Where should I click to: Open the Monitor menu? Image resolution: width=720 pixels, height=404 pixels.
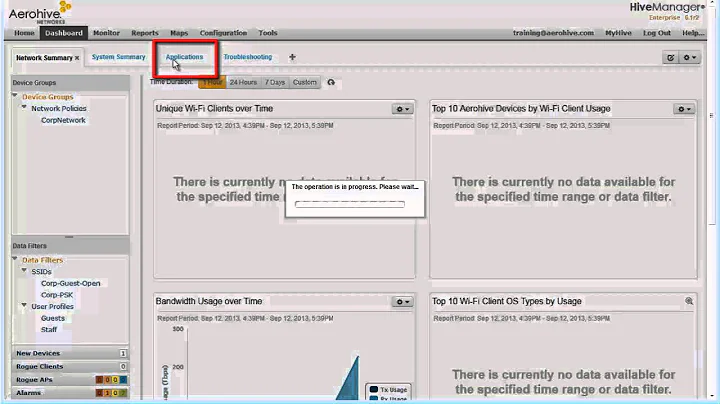coord(106,33)
